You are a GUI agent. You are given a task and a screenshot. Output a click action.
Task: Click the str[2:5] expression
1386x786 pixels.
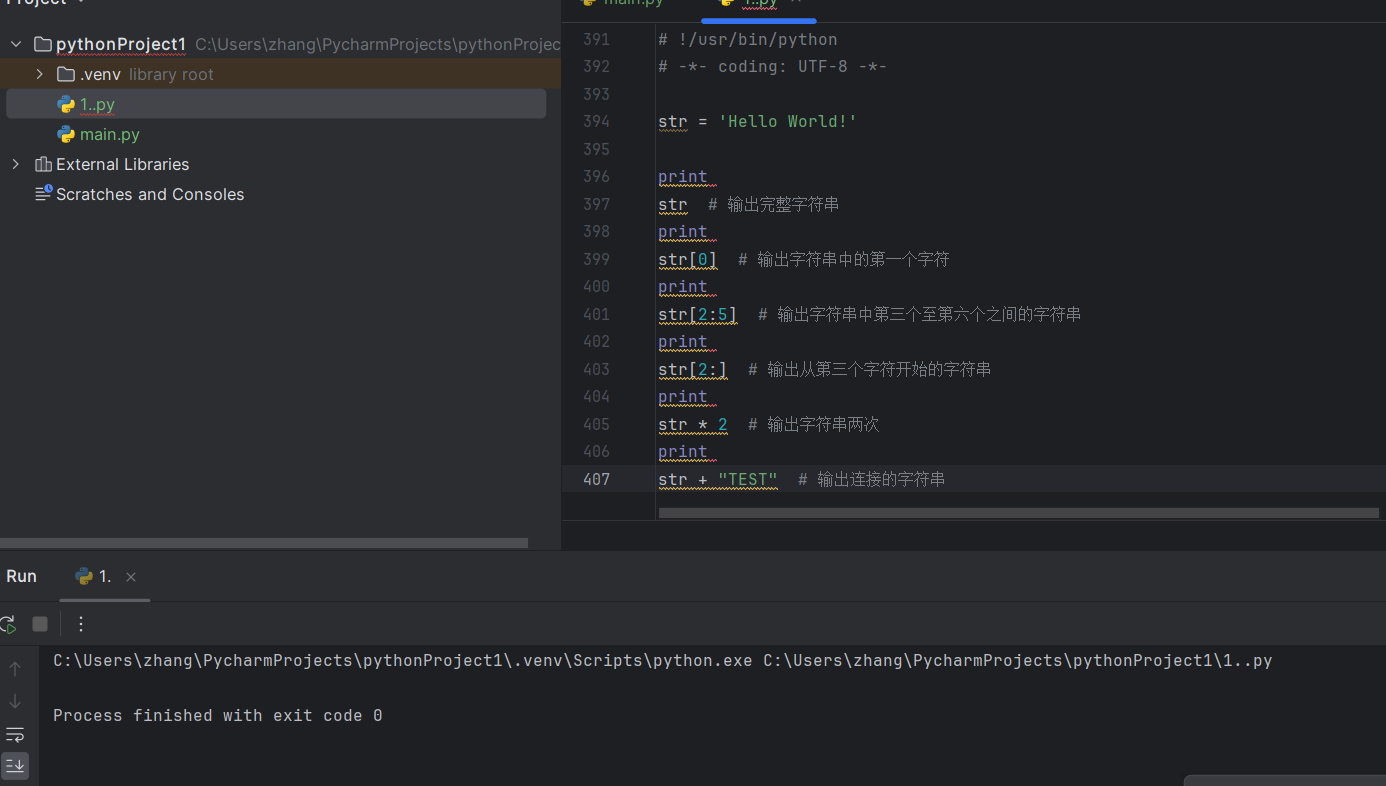(698, 314)
